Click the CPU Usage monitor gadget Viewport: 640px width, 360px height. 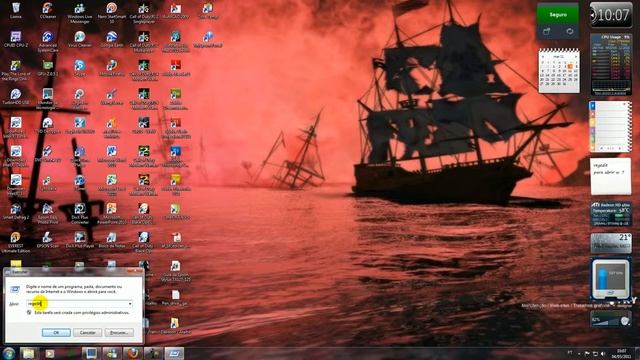pos(611,64)
